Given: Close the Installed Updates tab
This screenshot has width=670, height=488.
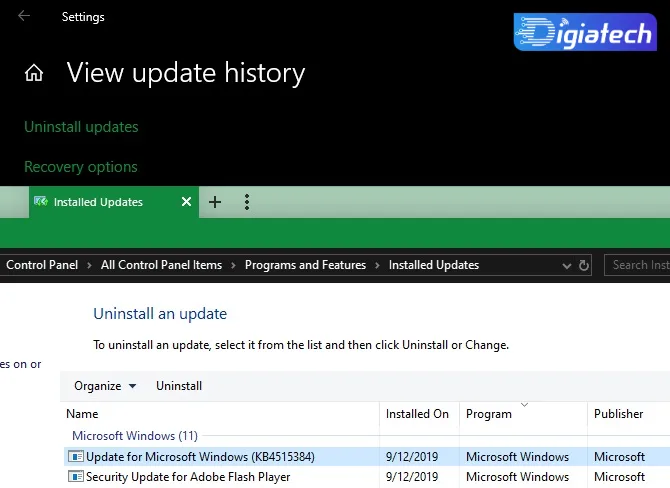Looking at the screenshot, I should (x=186, y=202).
